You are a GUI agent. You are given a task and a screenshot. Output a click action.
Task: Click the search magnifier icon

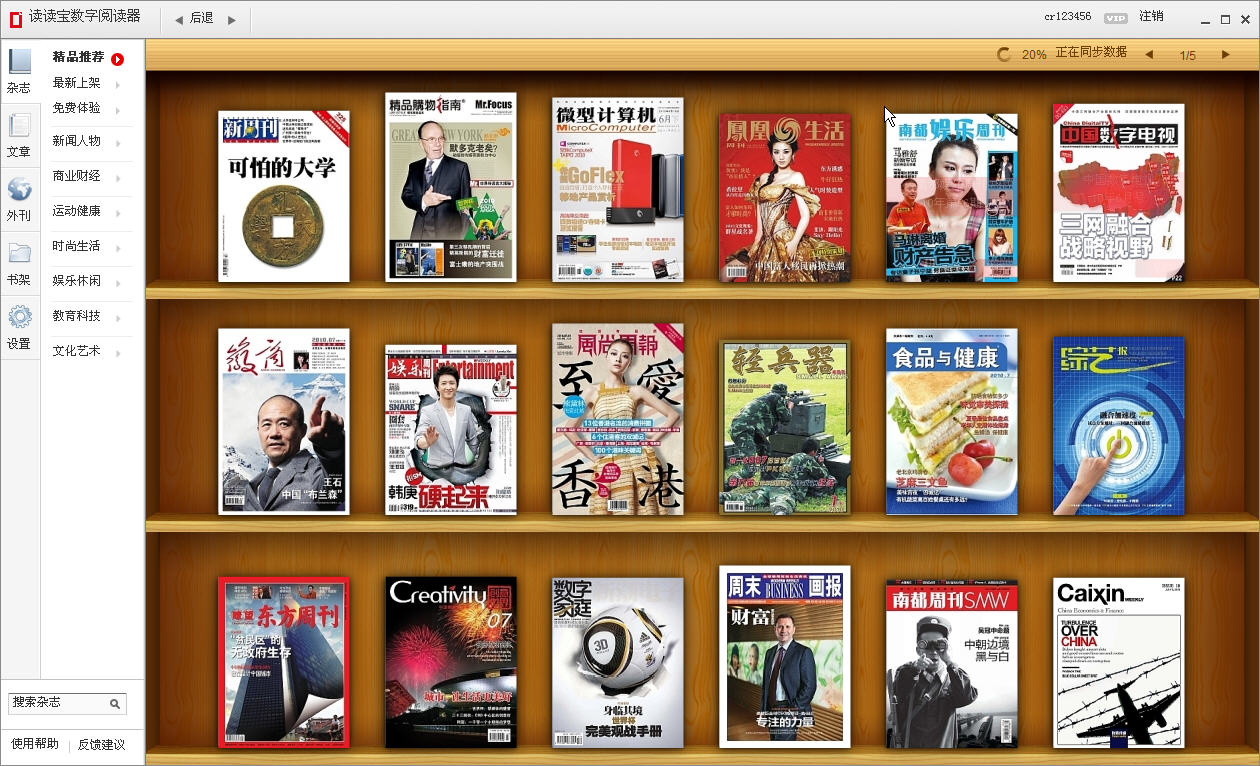(115, 704)
